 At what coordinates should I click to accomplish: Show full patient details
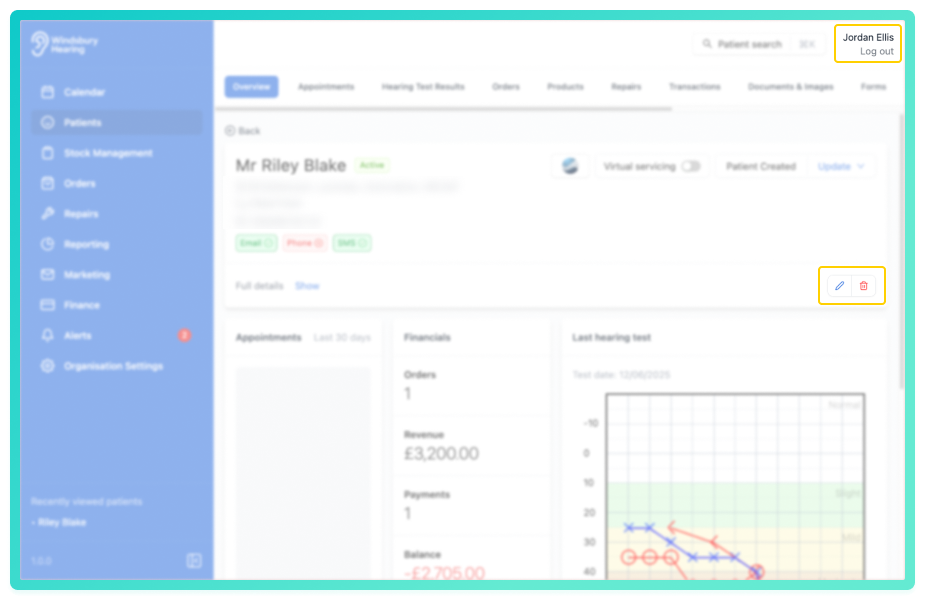pos(307,286)
